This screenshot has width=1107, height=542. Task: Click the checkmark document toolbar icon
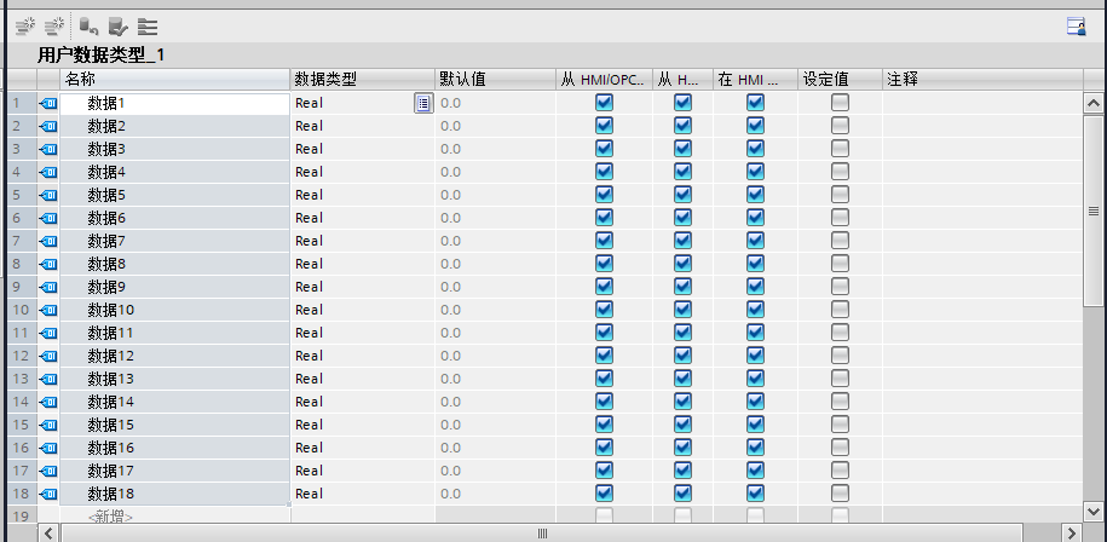[118, 27]
